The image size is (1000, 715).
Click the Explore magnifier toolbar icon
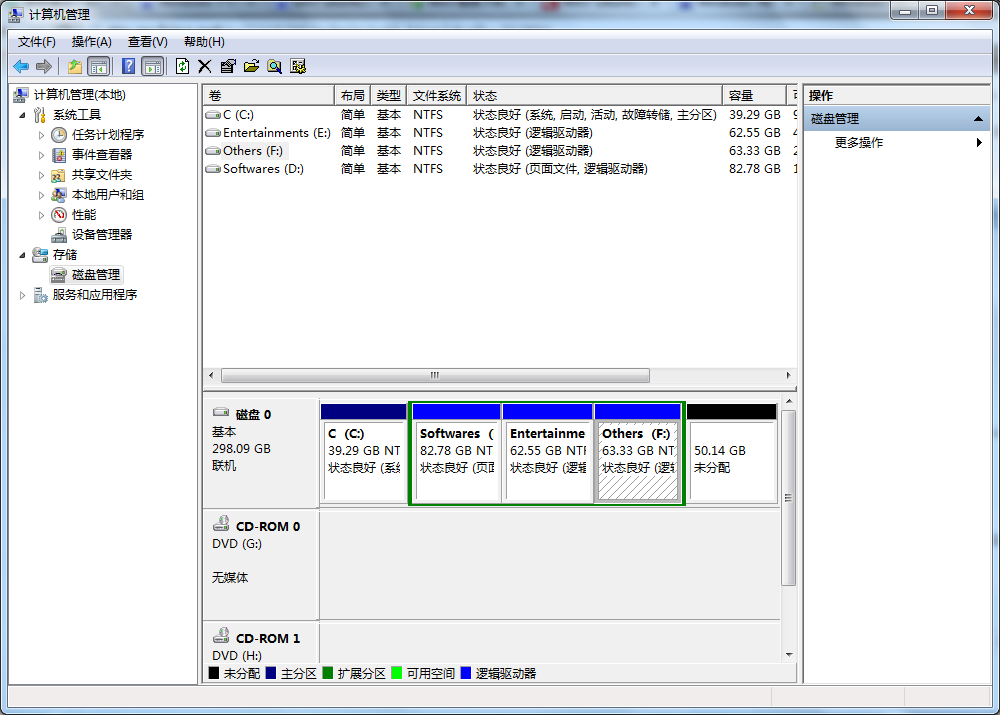(274, 66)
